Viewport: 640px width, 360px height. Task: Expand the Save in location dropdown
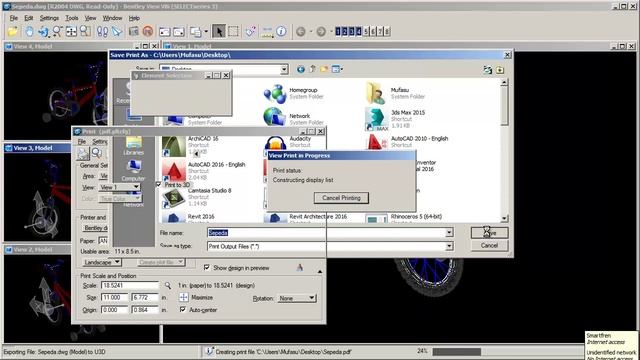pos(284,69)
